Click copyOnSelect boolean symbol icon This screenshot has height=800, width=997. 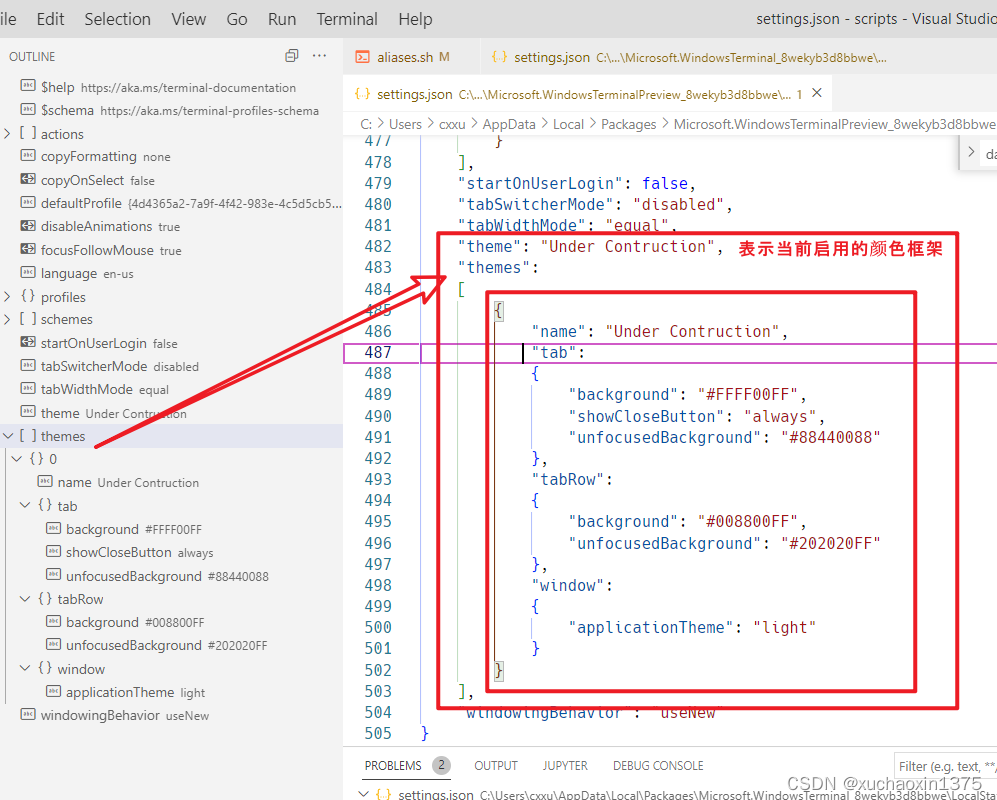pyautogui.click(x=28, y=179)
